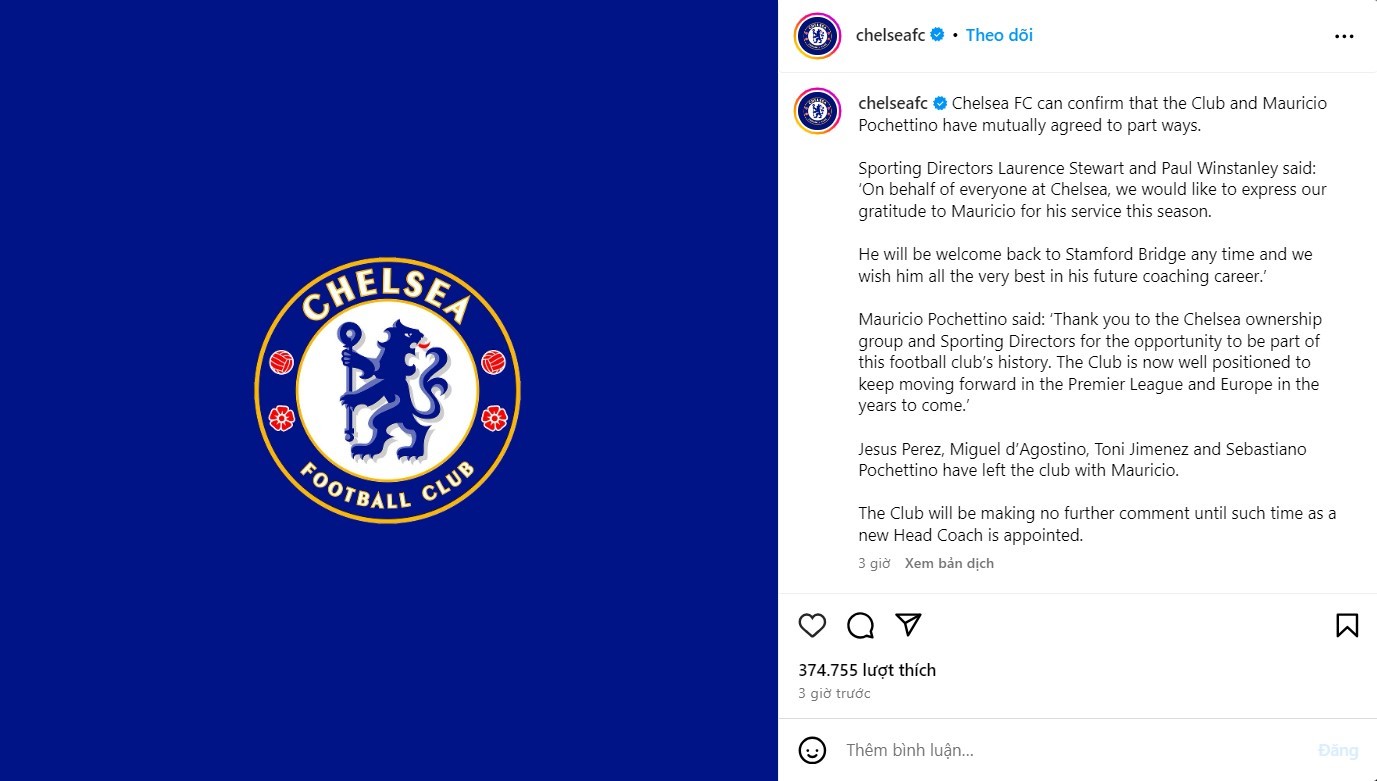Screen dimensions: 1377x781
Task: Click verified badge next to header username
Action: click(x=938, y=35)
